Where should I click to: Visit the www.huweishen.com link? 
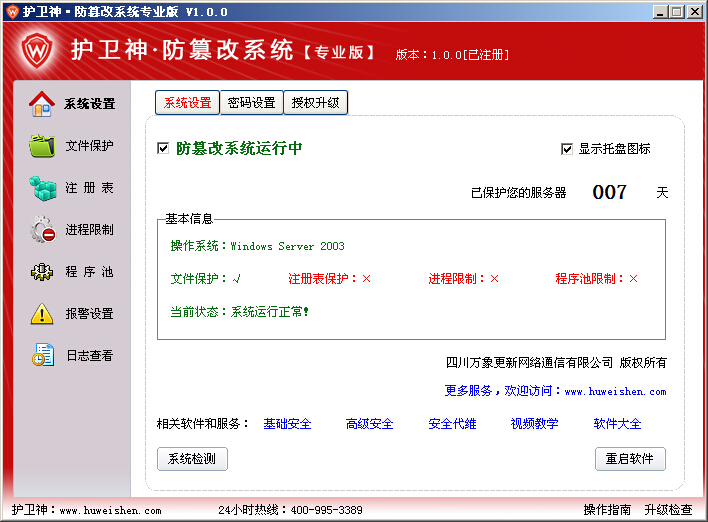click(x=615, y=391)
